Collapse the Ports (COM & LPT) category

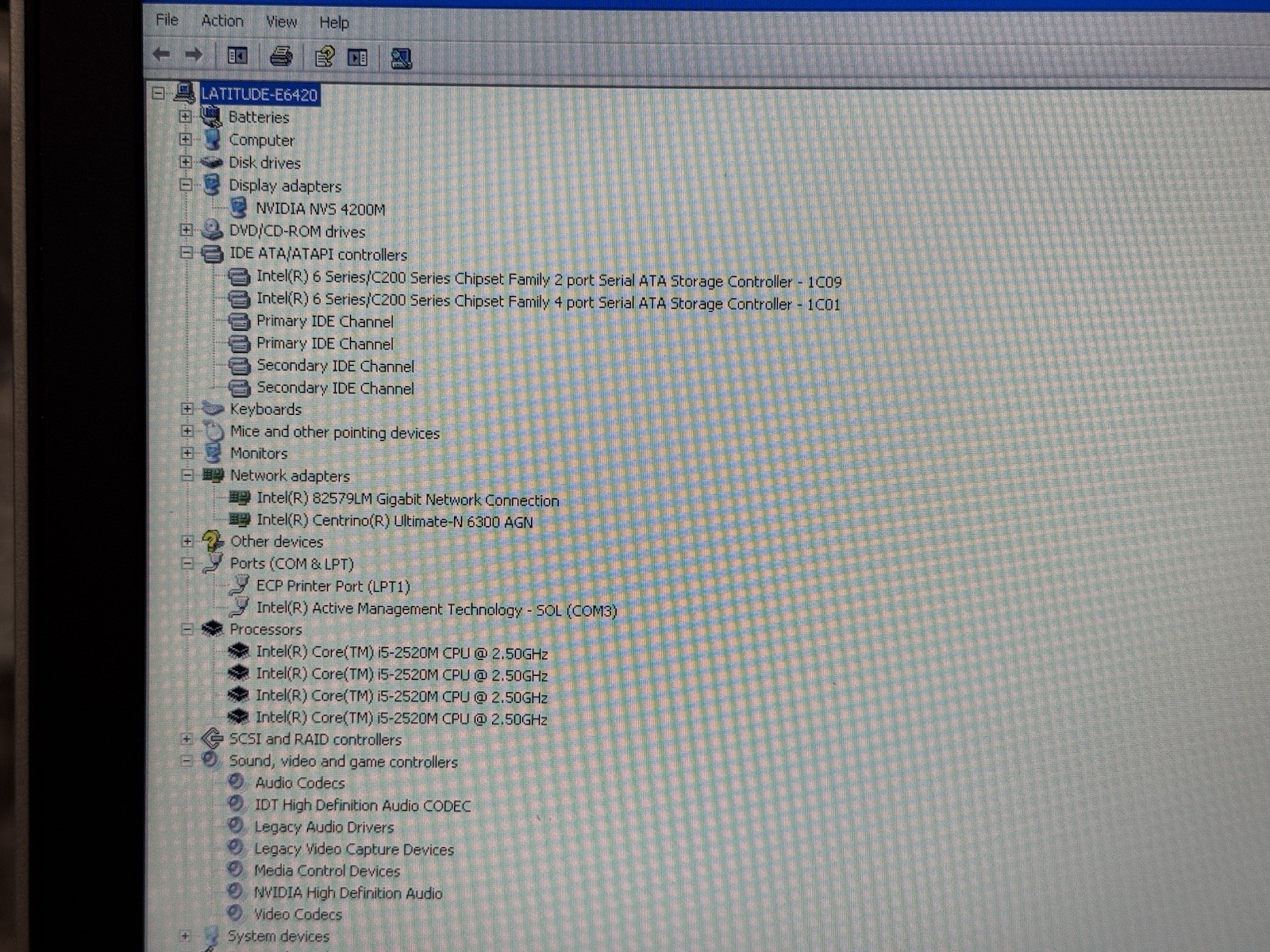(187, 563)
